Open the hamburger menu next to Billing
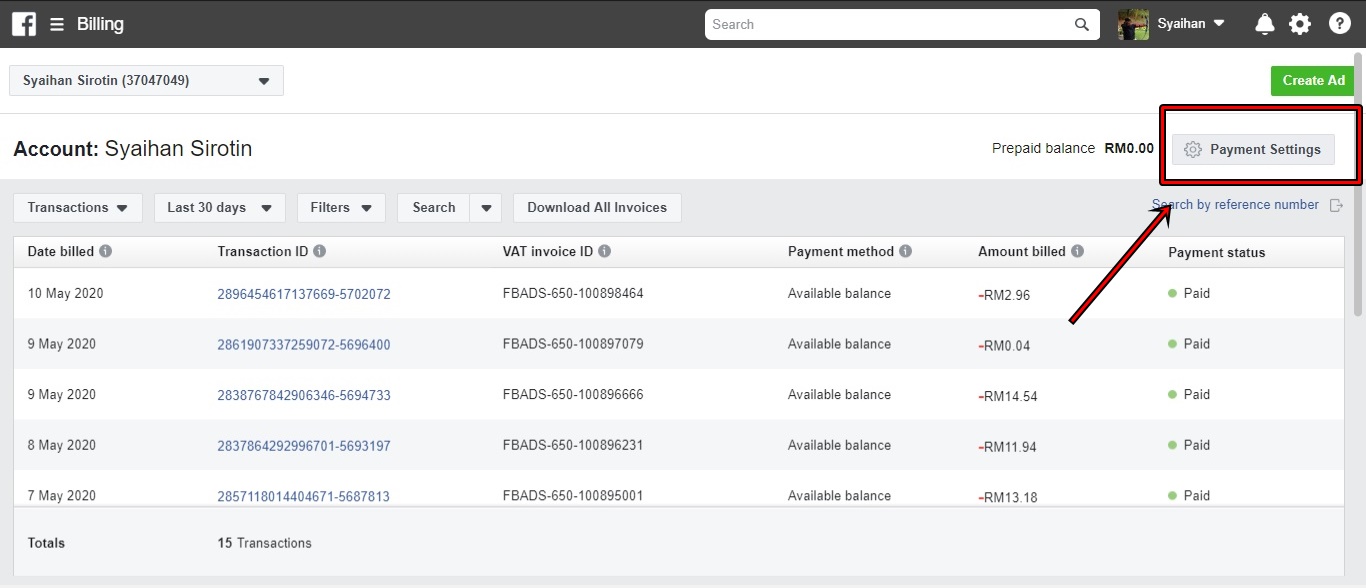This screenshot has width=1366, height=588. click(x=57, y=24)
